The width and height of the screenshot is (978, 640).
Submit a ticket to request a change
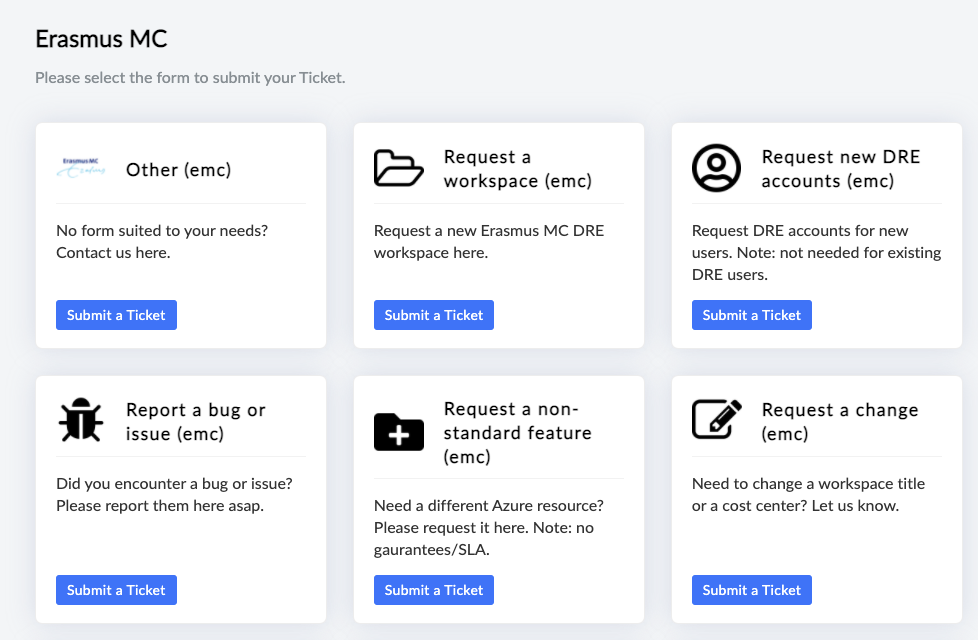tap(752, 590)
